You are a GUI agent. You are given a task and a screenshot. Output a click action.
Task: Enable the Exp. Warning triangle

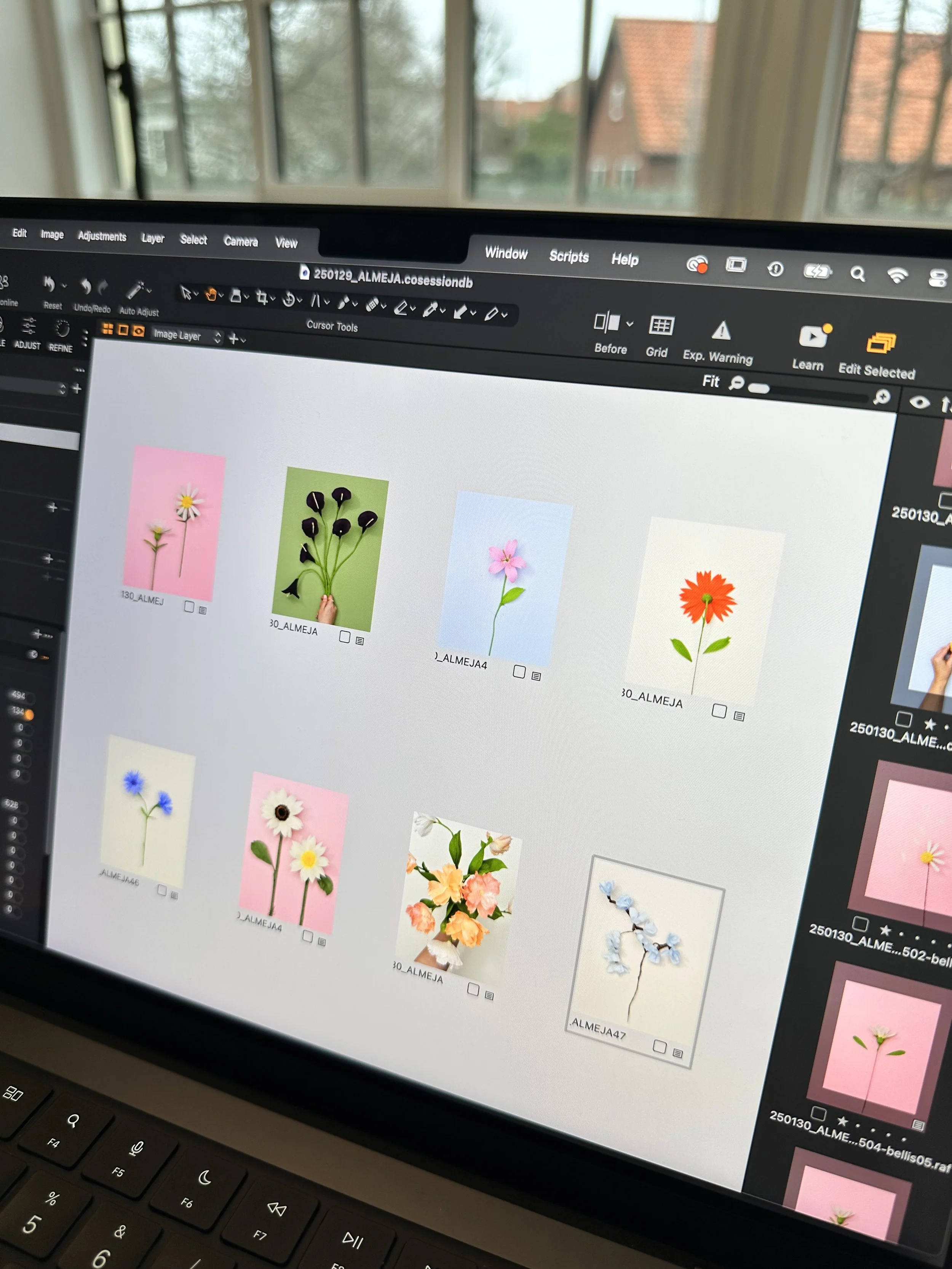click(x=721, y=331)
